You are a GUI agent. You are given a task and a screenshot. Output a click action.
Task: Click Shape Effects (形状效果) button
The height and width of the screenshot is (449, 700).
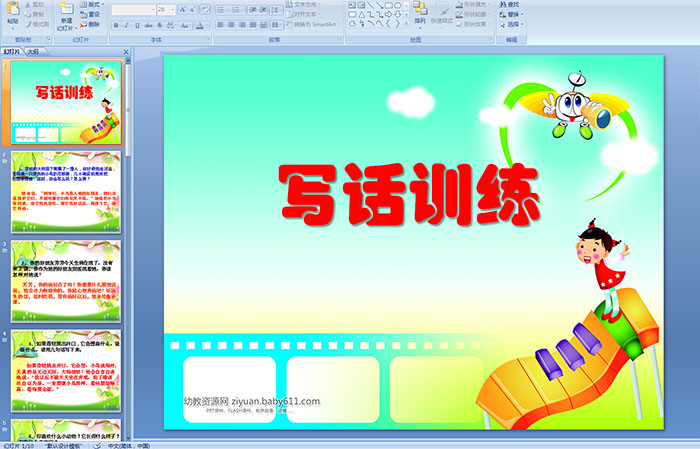click(474, 24)
